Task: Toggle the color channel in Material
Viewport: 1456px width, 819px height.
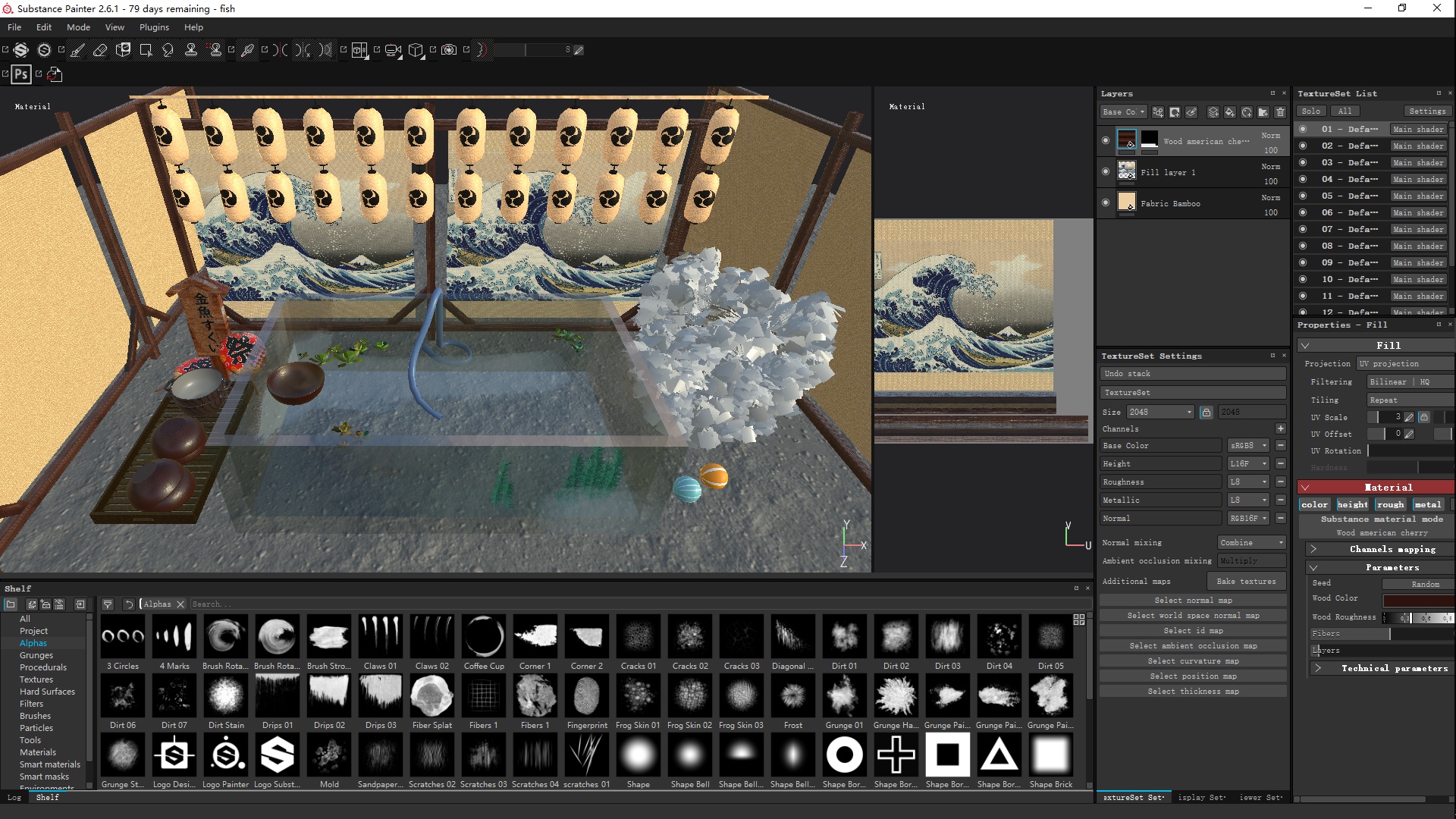Action: [1315, 505]
